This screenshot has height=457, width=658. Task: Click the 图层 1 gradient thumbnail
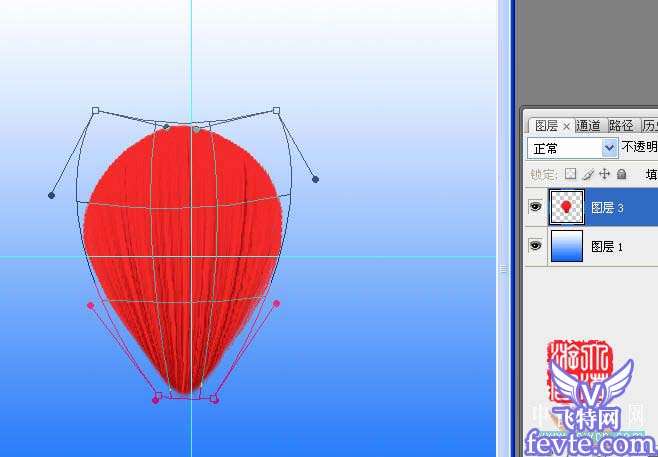567,245
